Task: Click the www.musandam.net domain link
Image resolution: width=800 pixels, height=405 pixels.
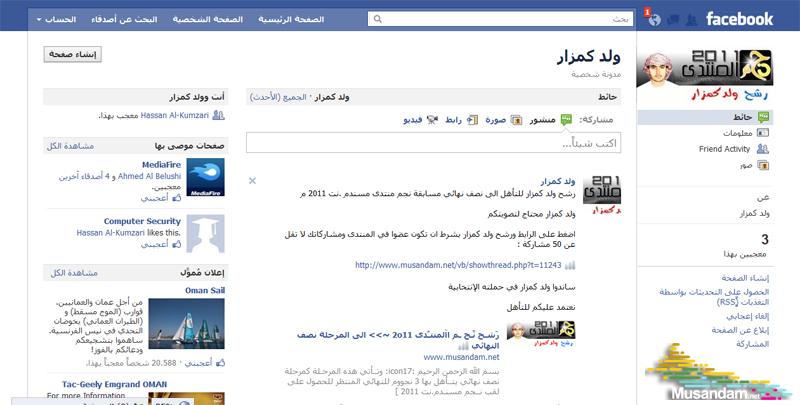Action: [x=461, y=357]
